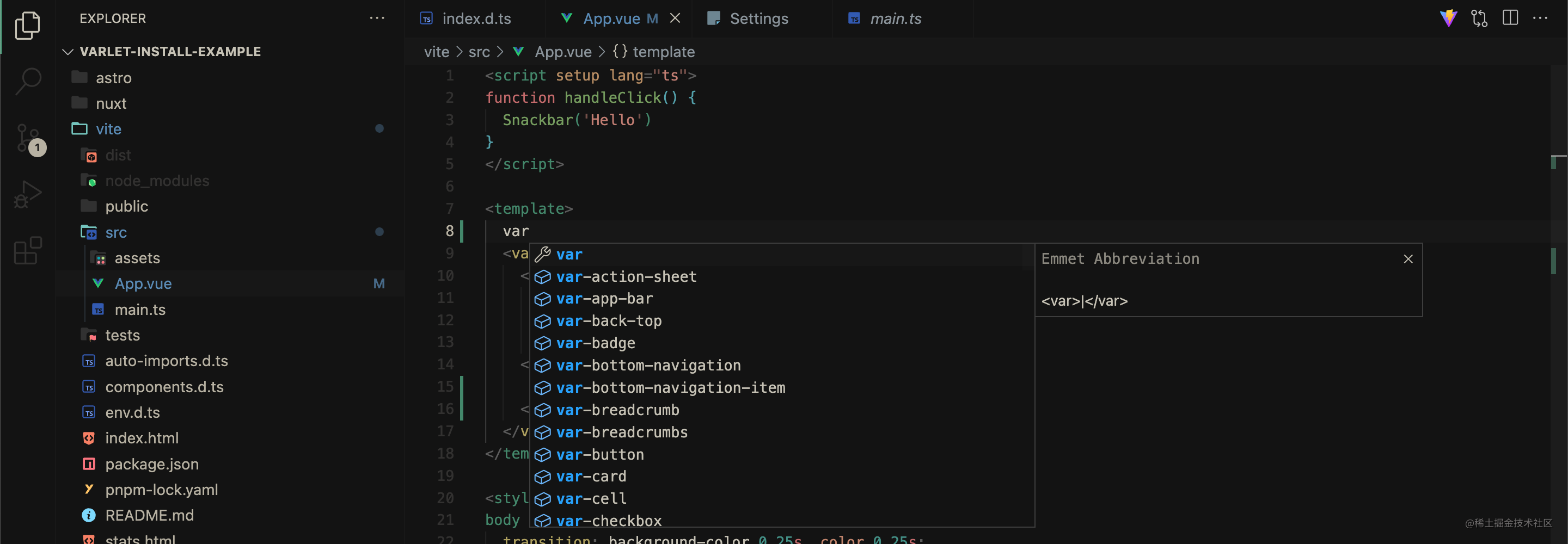Image resolution: width=1568 pixels, height=544 pixels.
Task: Open the Explorer view in activity bar
Action: click(27, 25)
